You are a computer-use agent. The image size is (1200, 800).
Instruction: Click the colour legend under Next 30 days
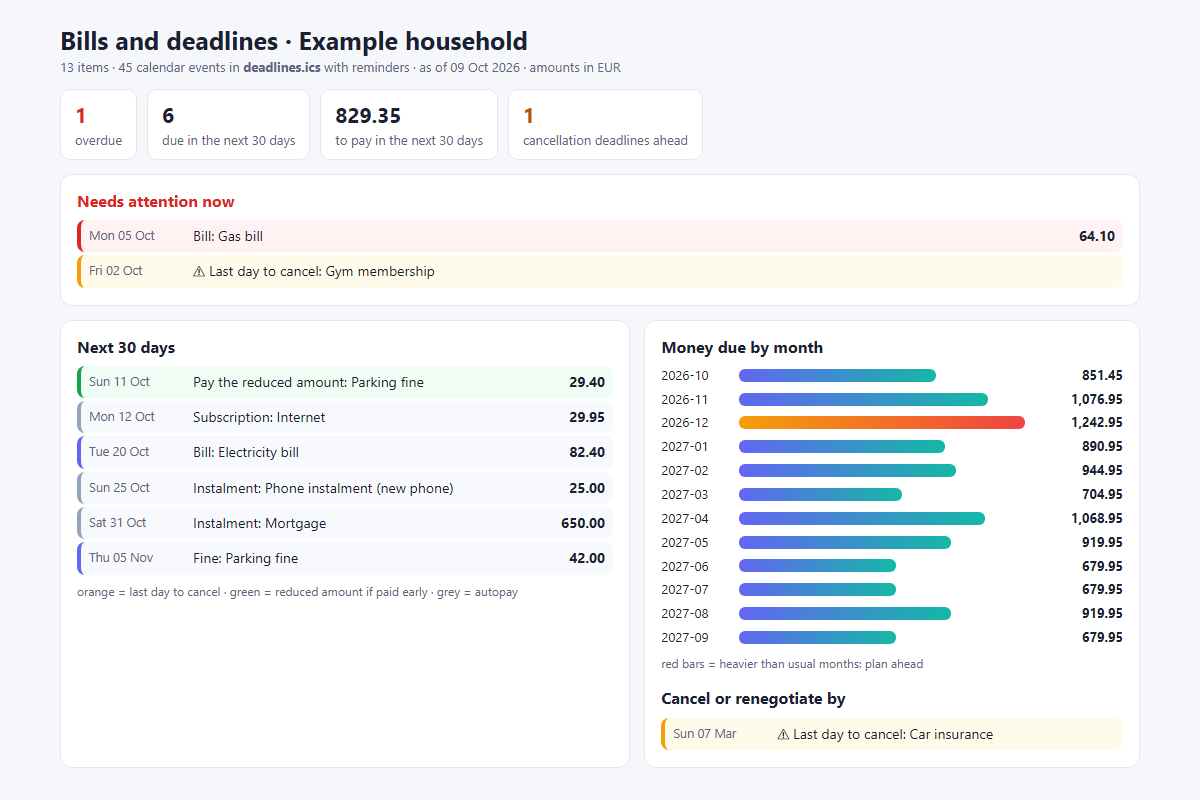pos(297,592)
